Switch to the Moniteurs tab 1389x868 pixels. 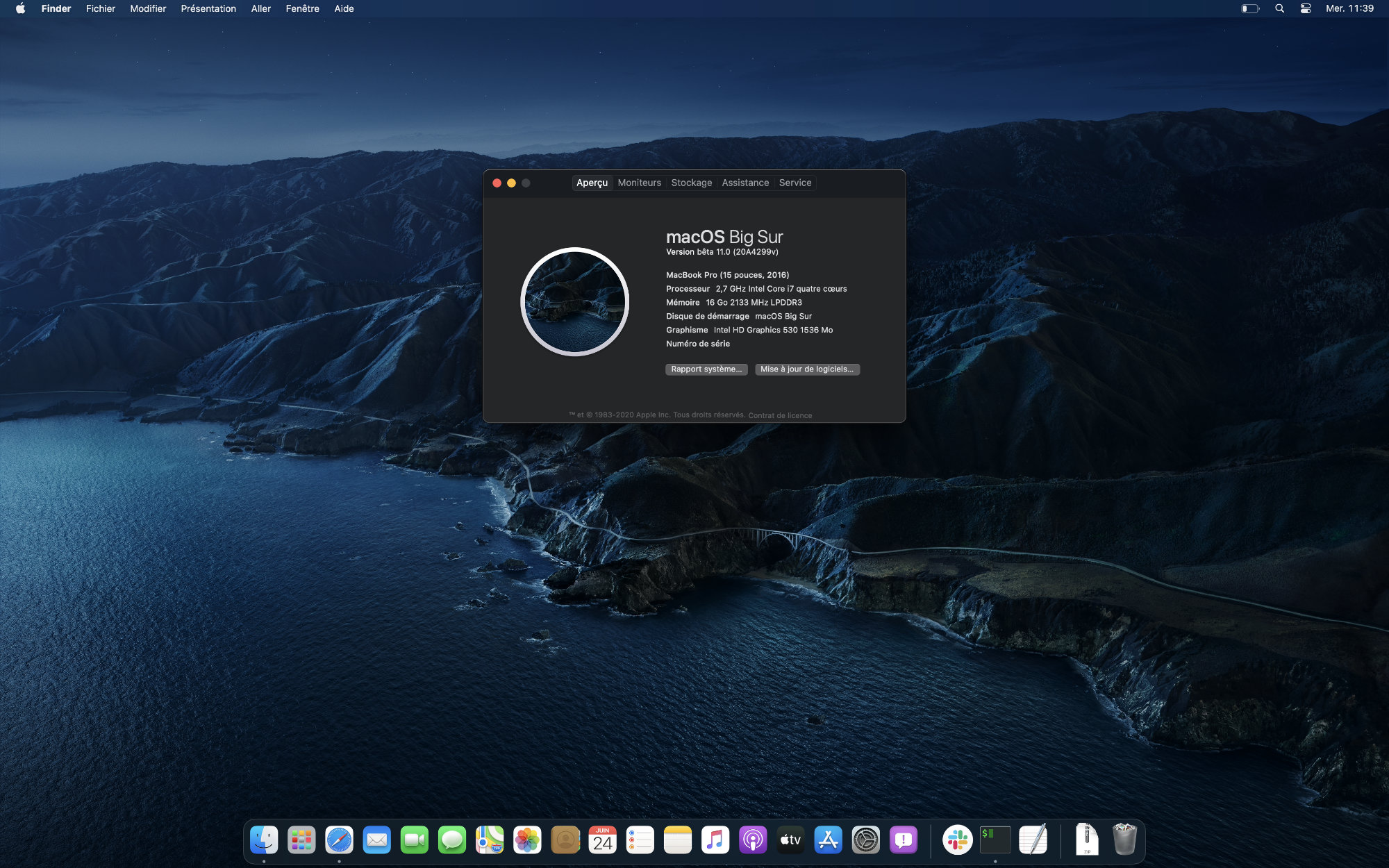639,183
